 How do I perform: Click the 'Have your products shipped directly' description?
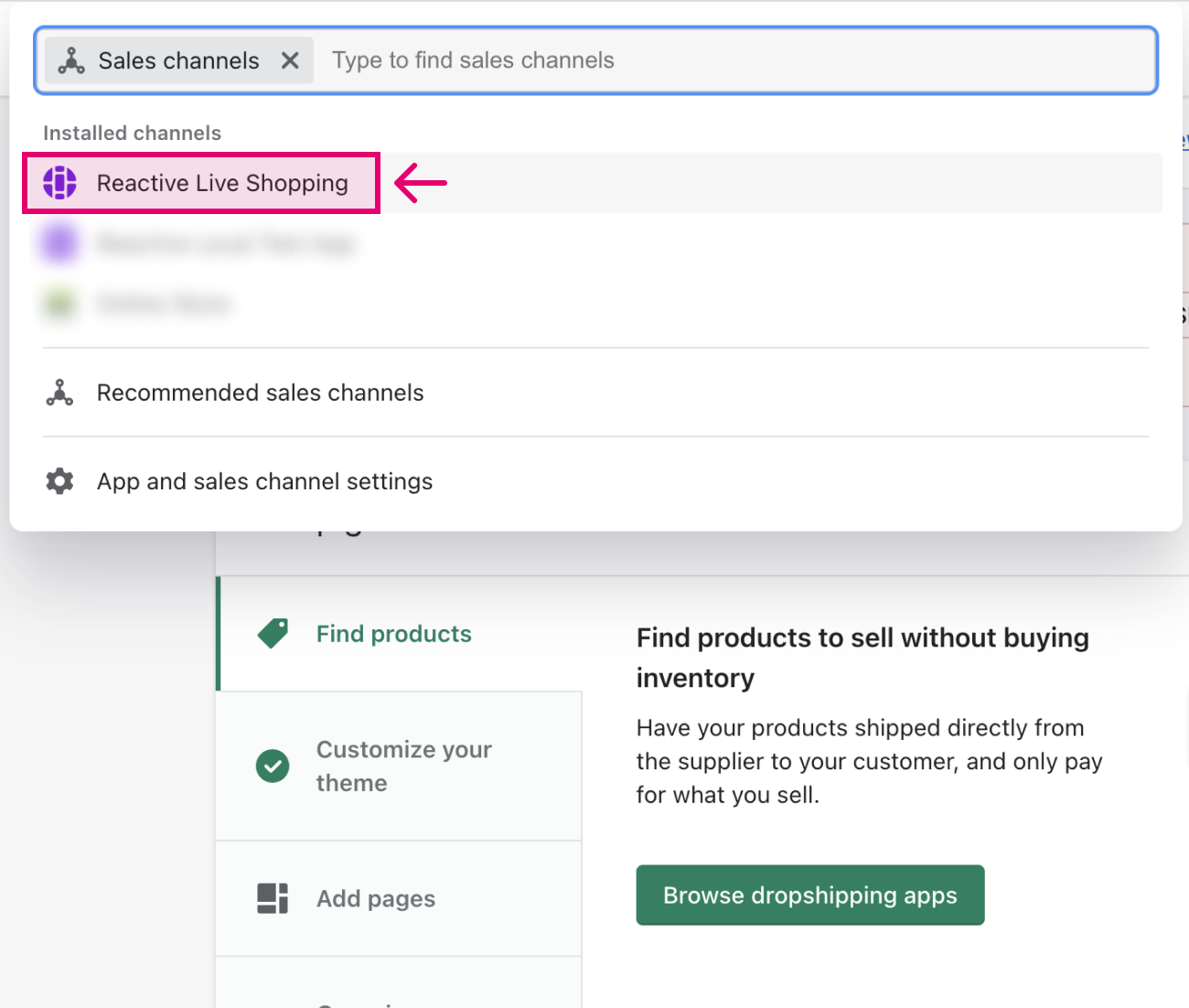tap(870, 761)
